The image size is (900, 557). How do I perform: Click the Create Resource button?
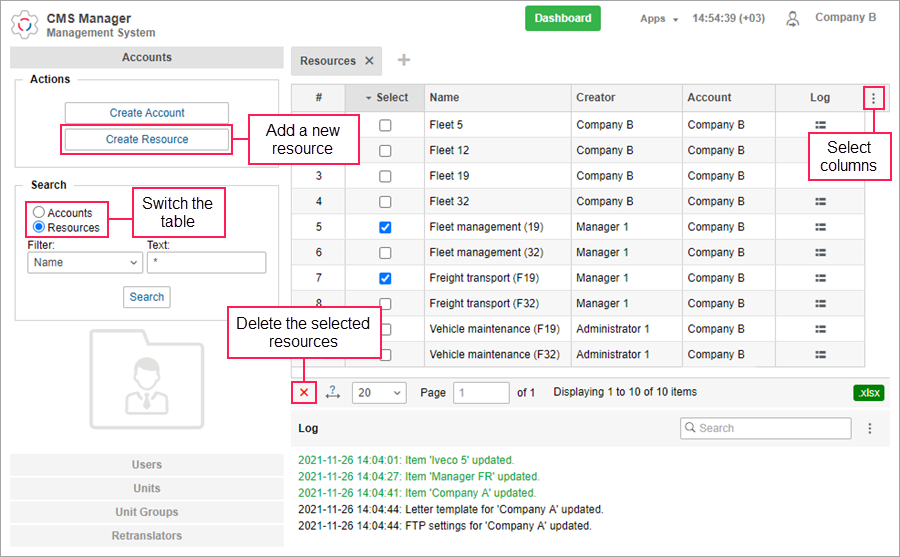coord(147,139)
